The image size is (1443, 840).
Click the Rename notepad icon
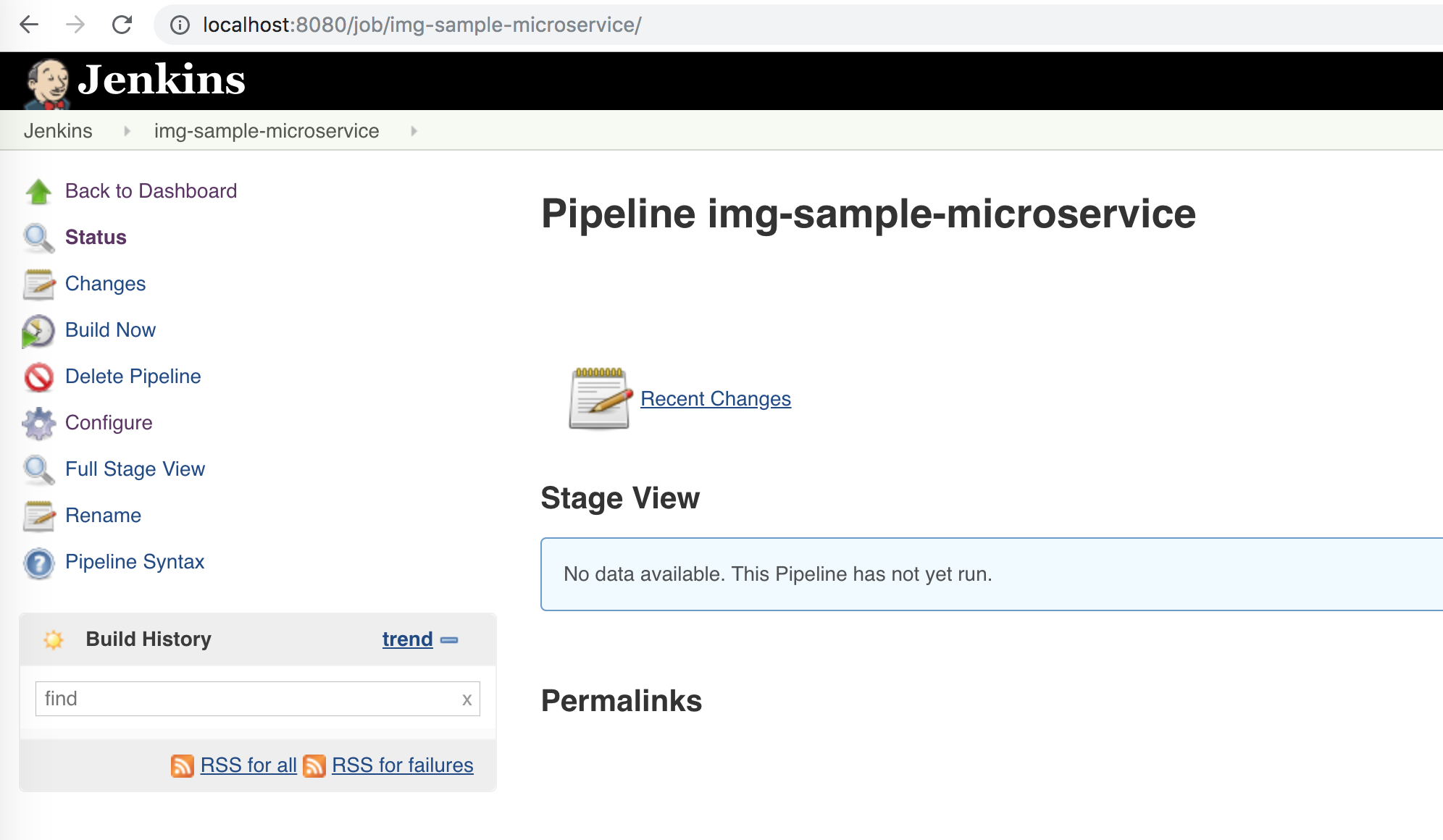click(38, 516)
